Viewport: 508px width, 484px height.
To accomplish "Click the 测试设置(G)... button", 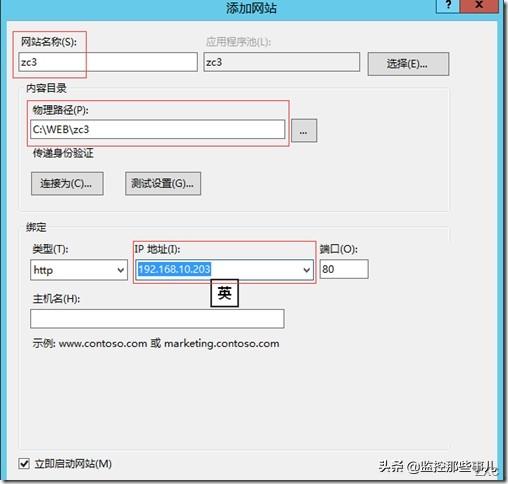I will (163, 183).
